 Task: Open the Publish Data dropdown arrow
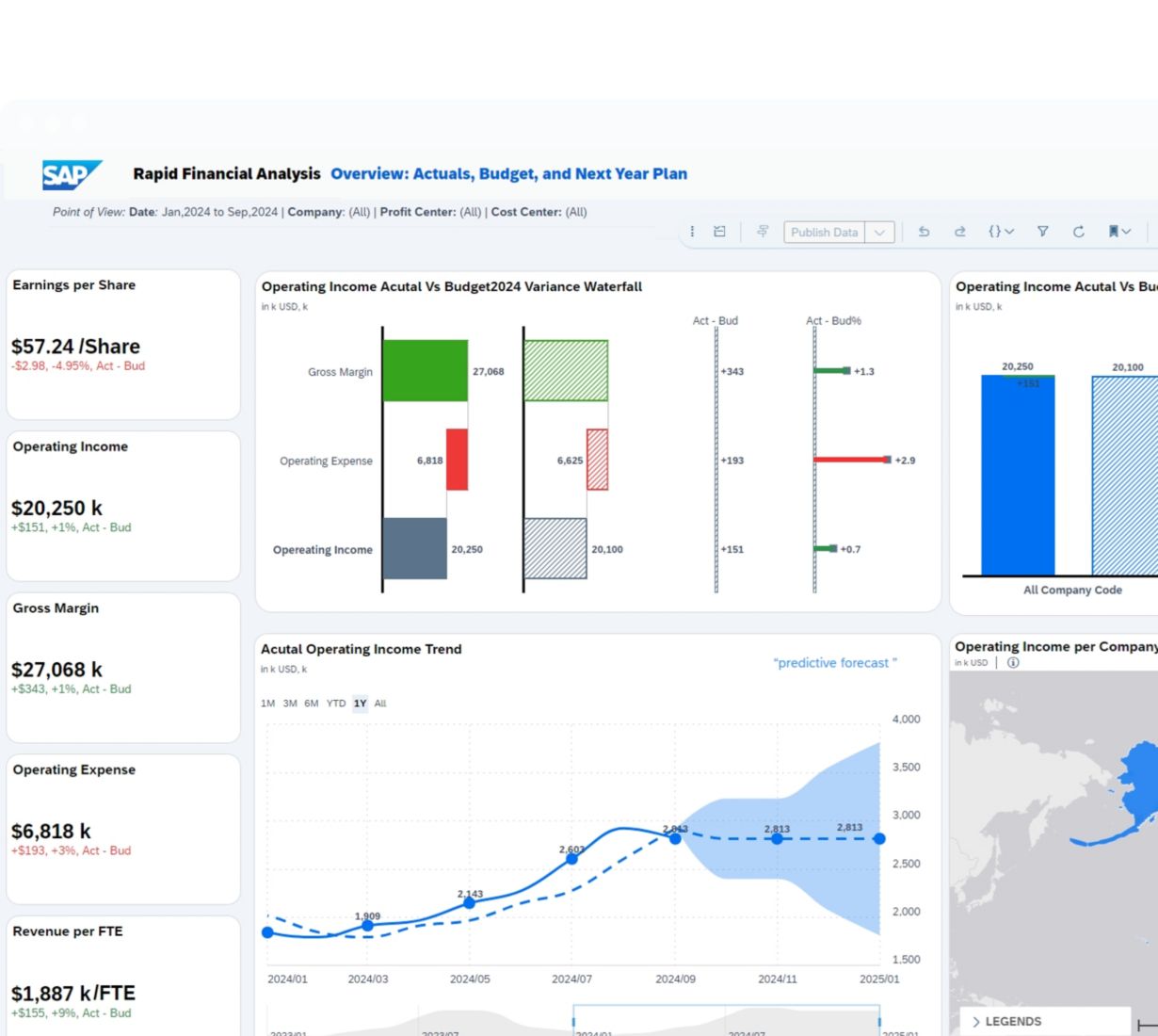point(879,233)
